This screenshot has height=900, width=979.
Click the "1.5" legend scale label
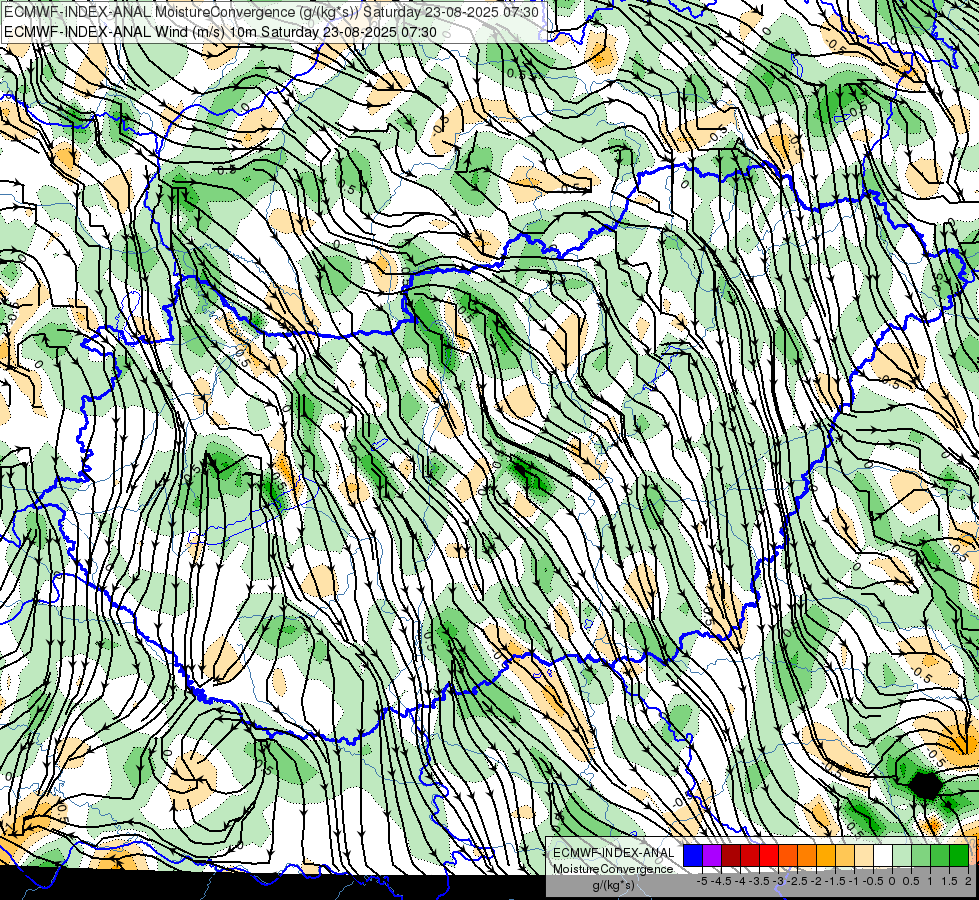(x=949, y=881)
